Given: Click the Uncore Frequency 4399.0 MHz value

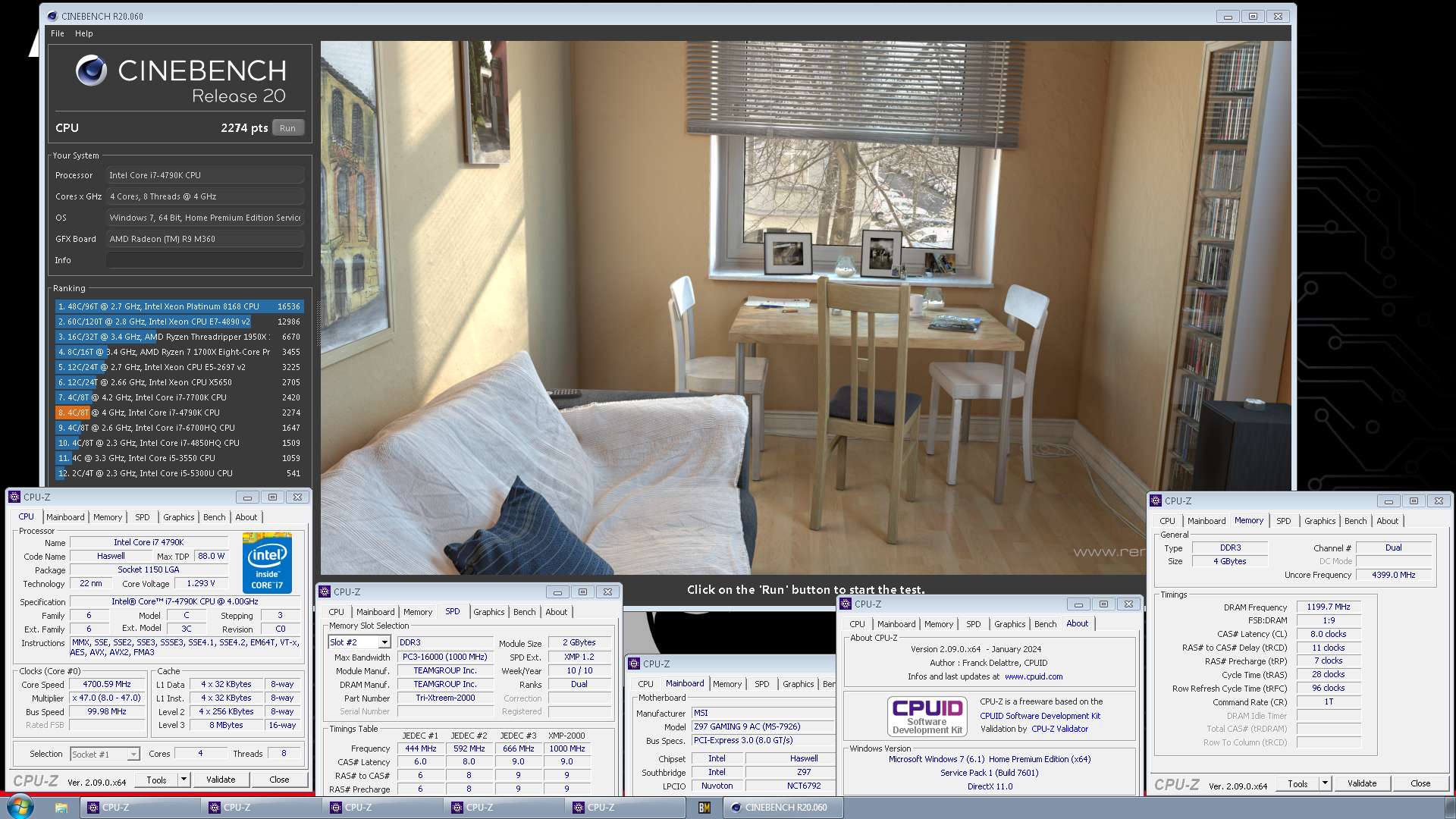Looking at the screenshot, I should click(1393, 575).
